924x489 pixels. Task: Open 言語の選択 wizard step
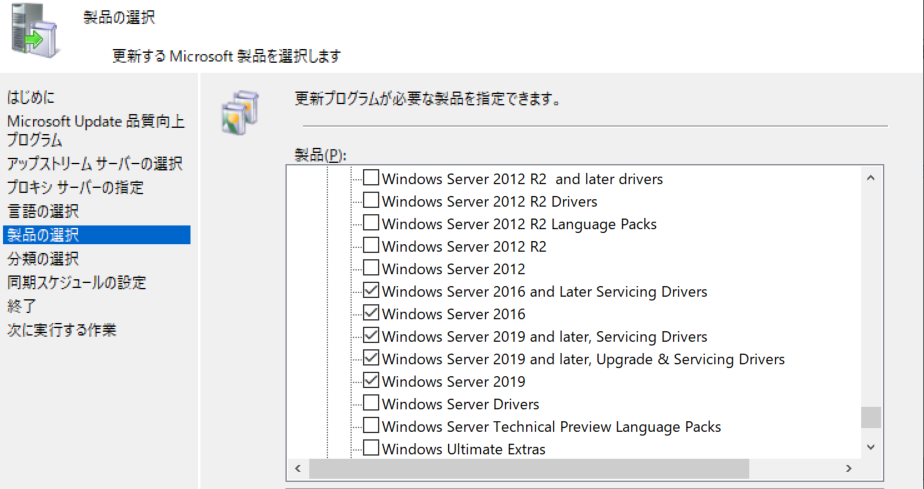tap(42, 212)
